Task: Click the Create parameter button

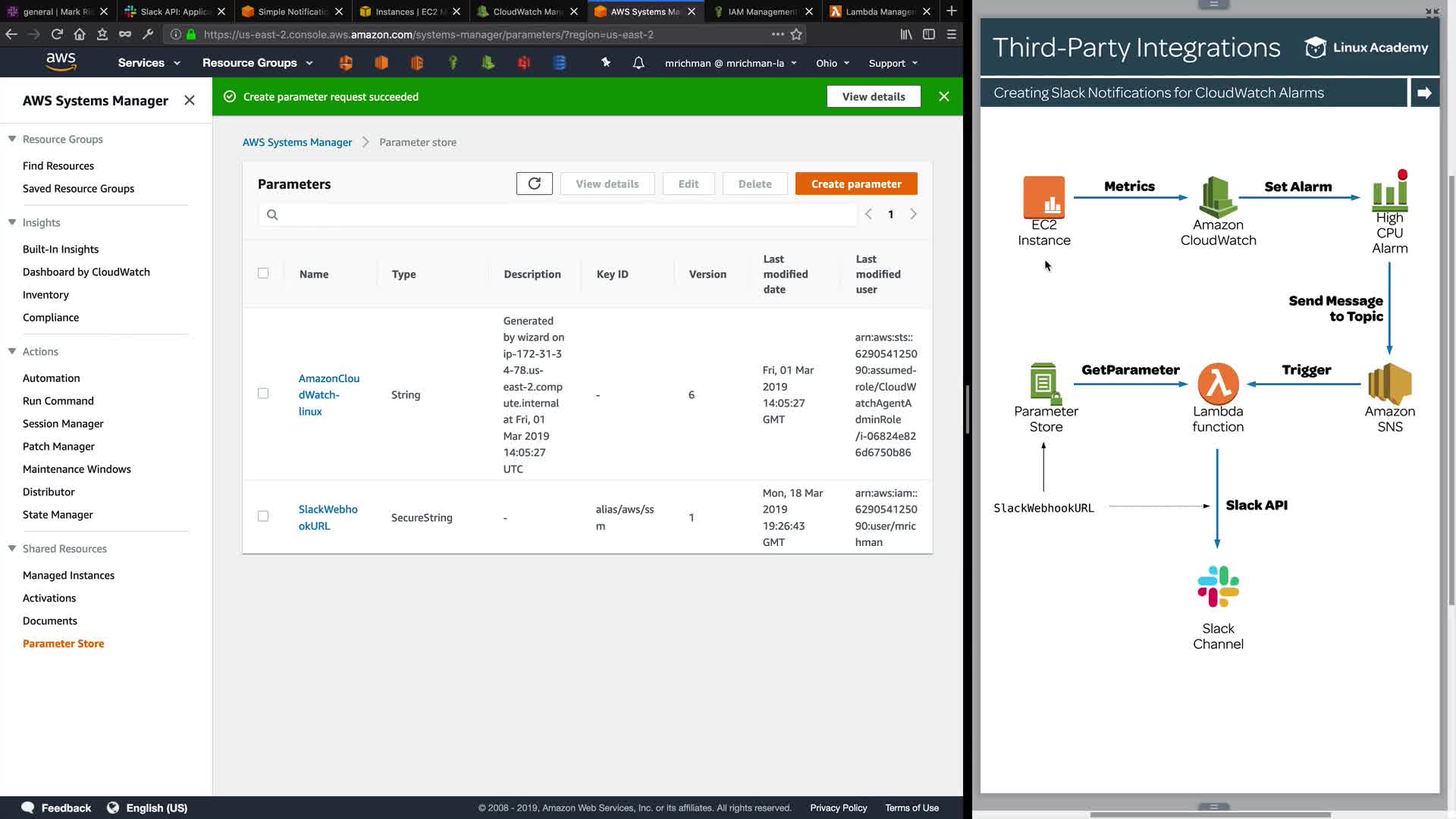Action: click(856, 184)
